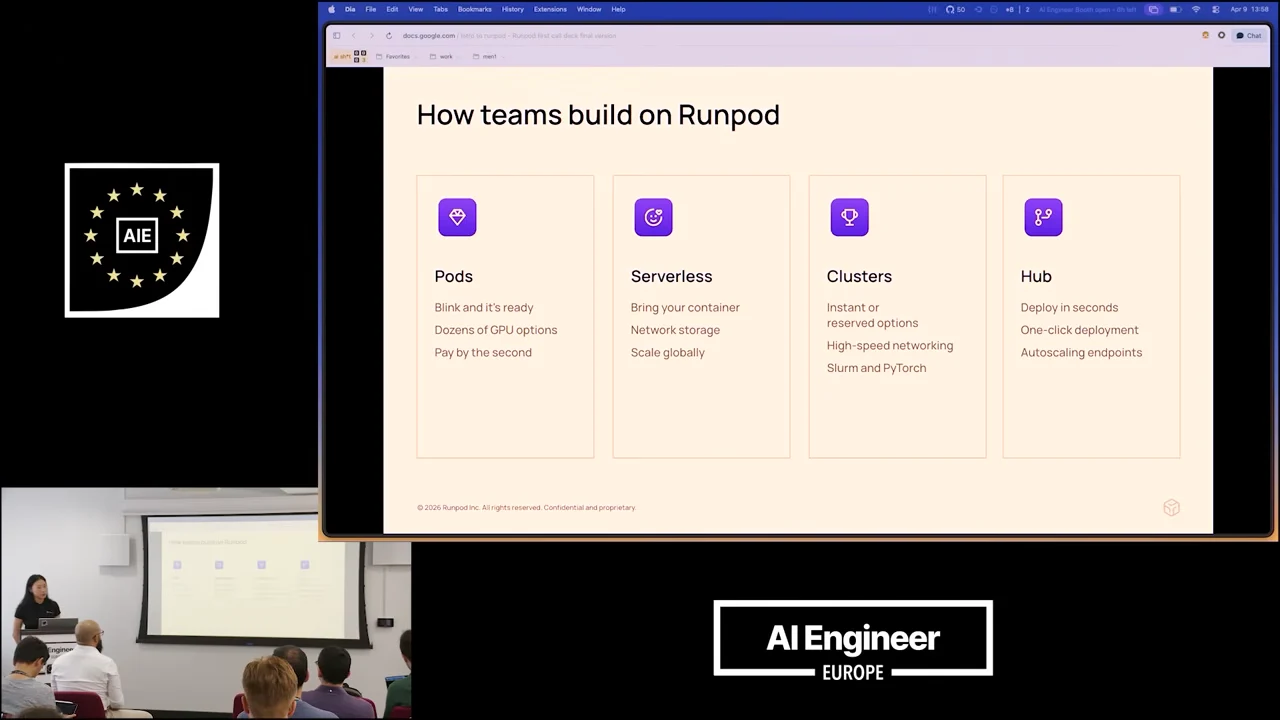Toggle the browser sidebar panel icon

337,35
